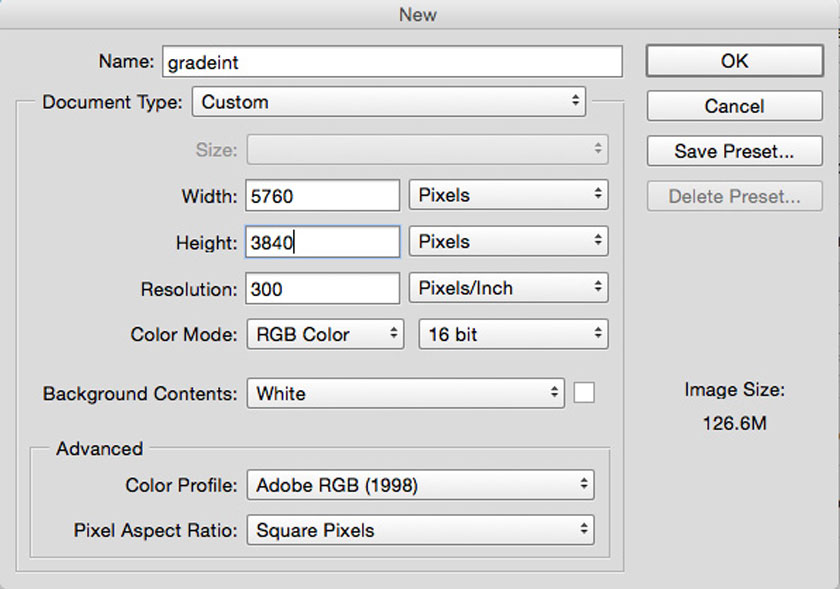This screenshot has width=840, height=589.
Task: Open the Background Contents White dropdown
Action: (406, 393)
